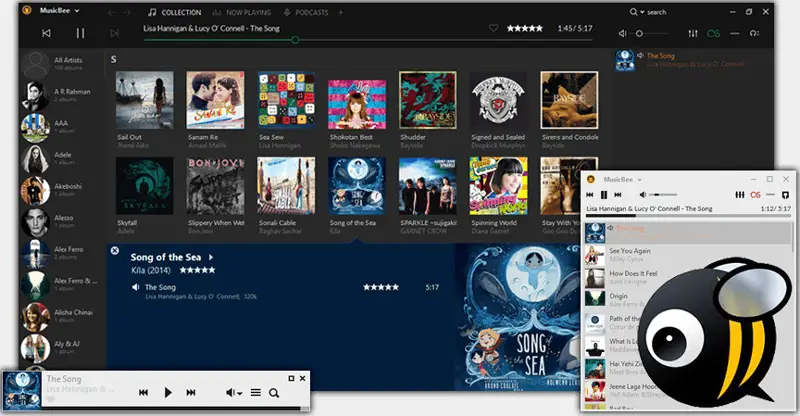The width and height of the screenshot is (800, 416).
Task: Open the Sanam Re album cover
Action: 215,100
